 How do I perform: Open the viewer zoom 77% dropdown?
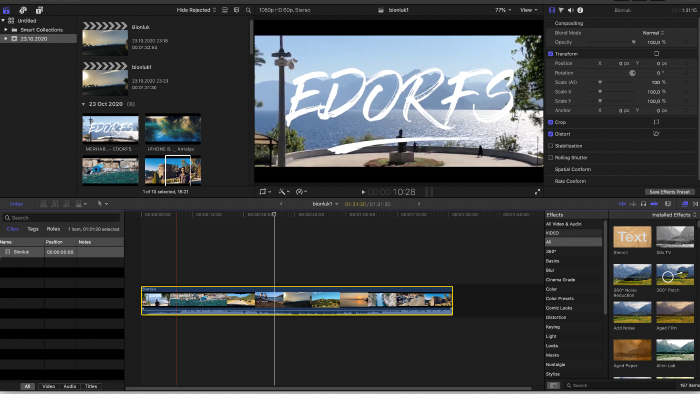tap(503, 10)
